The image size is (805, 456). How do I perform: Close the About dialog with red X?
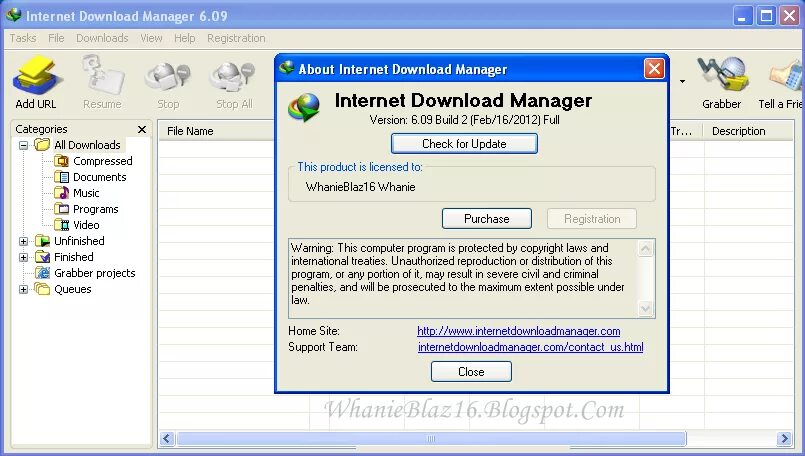[654, 68]
